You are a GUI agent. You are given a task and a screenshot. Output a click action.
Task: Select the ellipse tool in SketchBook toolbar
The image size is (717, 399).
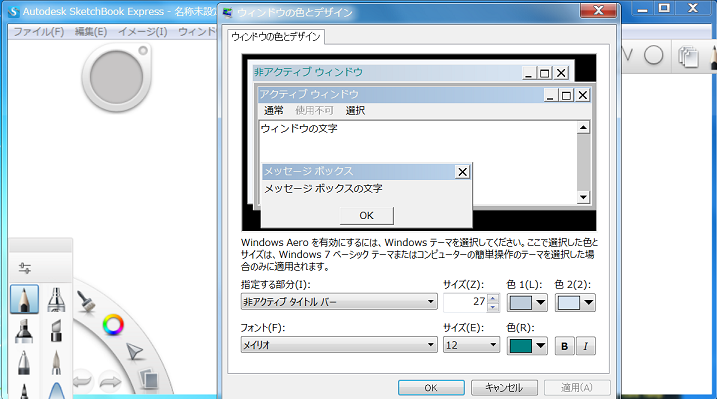[654, 55]
